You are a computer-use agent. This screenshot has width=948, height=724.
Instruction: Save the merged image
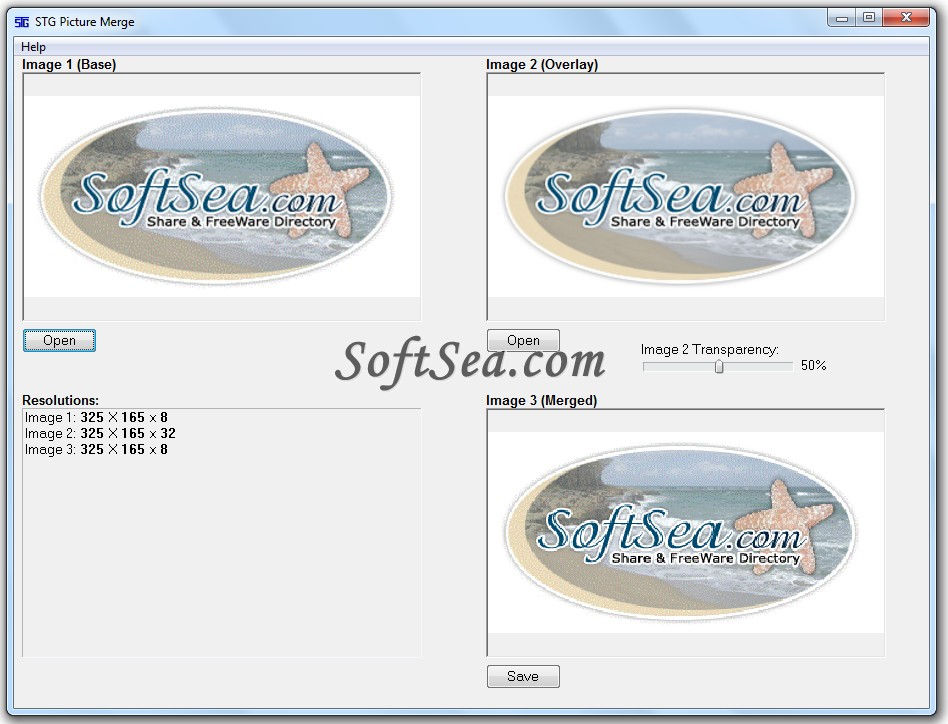523,676
